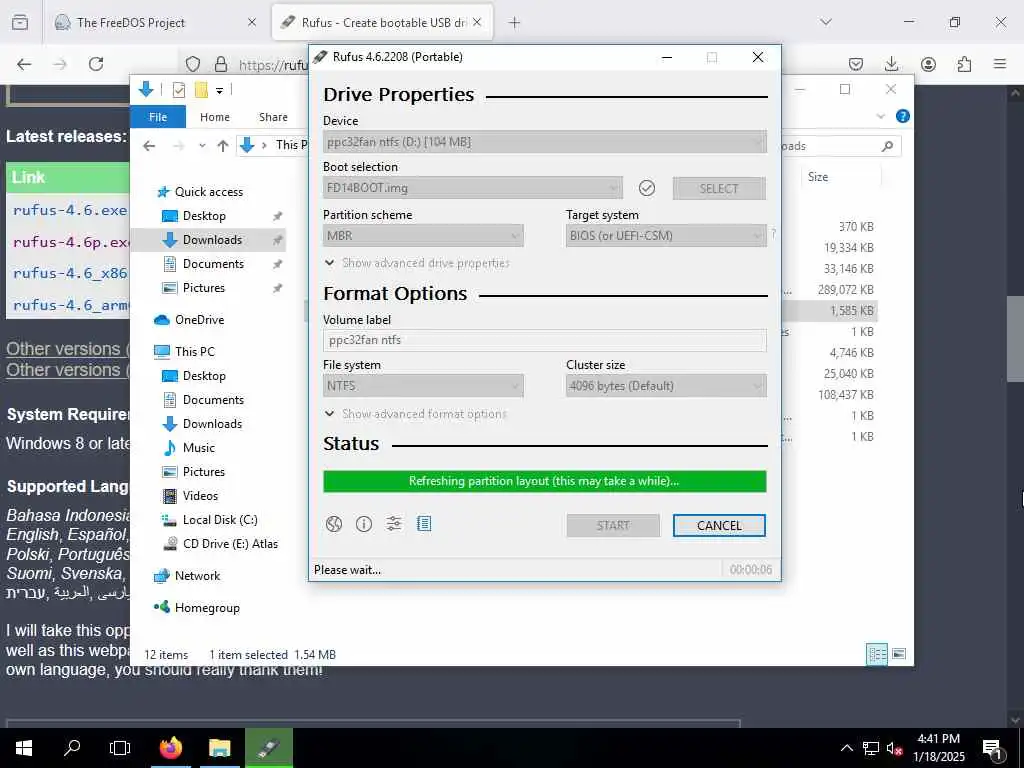Open rufus-4.6p.exe download link
The image size is (1024, 768).
click(x=71, y=242)
